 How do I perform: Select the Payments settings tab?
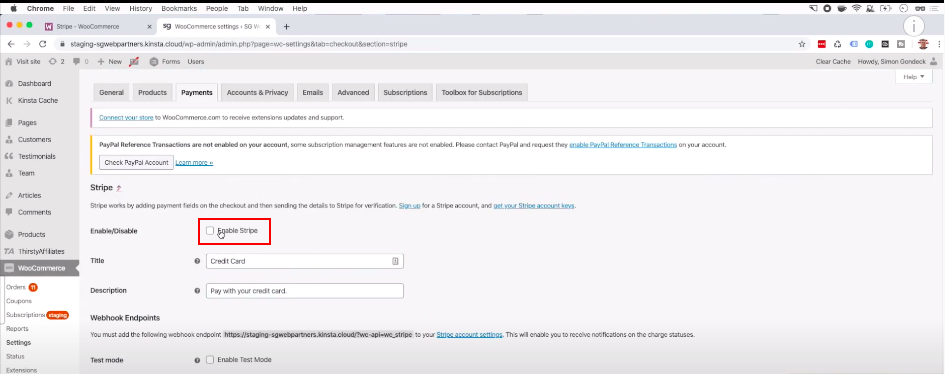click(196, 93)
